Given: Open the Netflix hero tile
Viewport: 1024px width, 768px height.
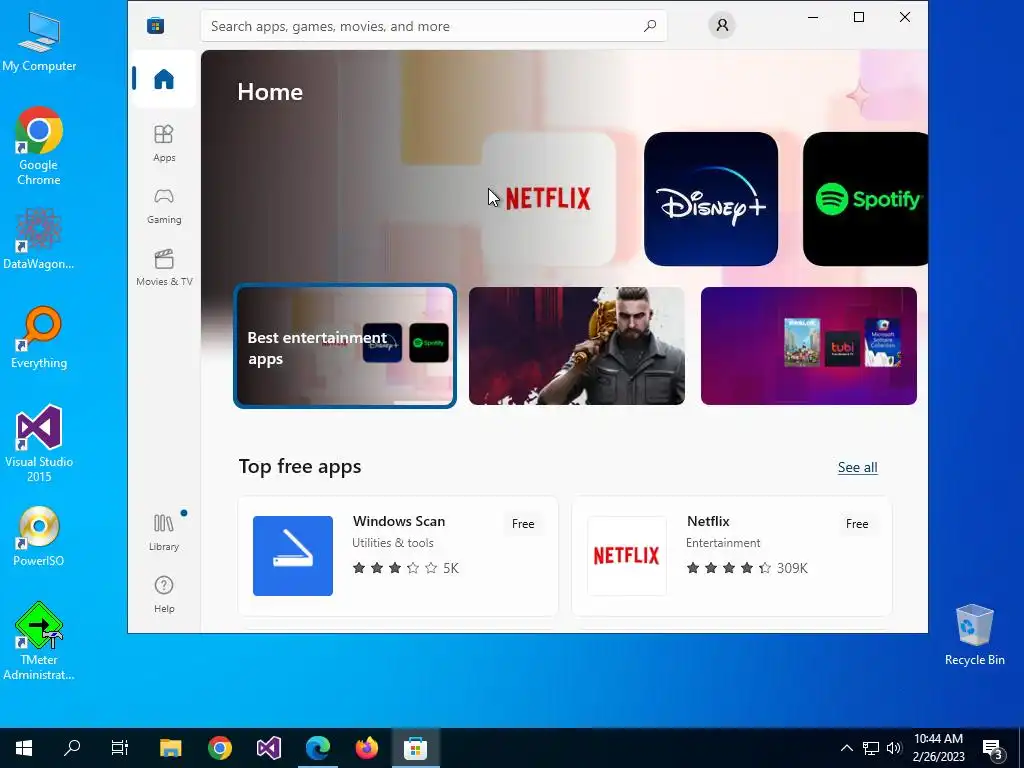Looking at the screenshot, I should point(549,199).
